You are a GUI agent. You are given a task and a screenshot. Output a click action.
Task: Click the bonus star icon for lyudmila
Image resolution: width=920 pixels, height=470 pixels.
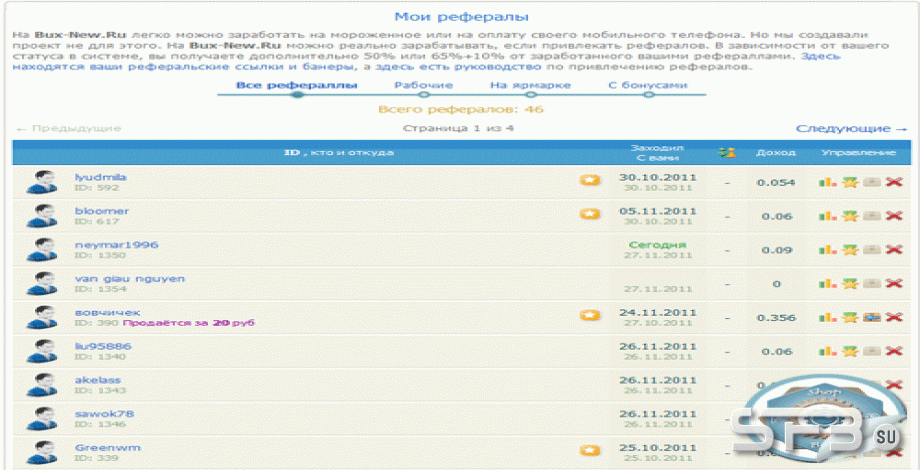point(850,182)
